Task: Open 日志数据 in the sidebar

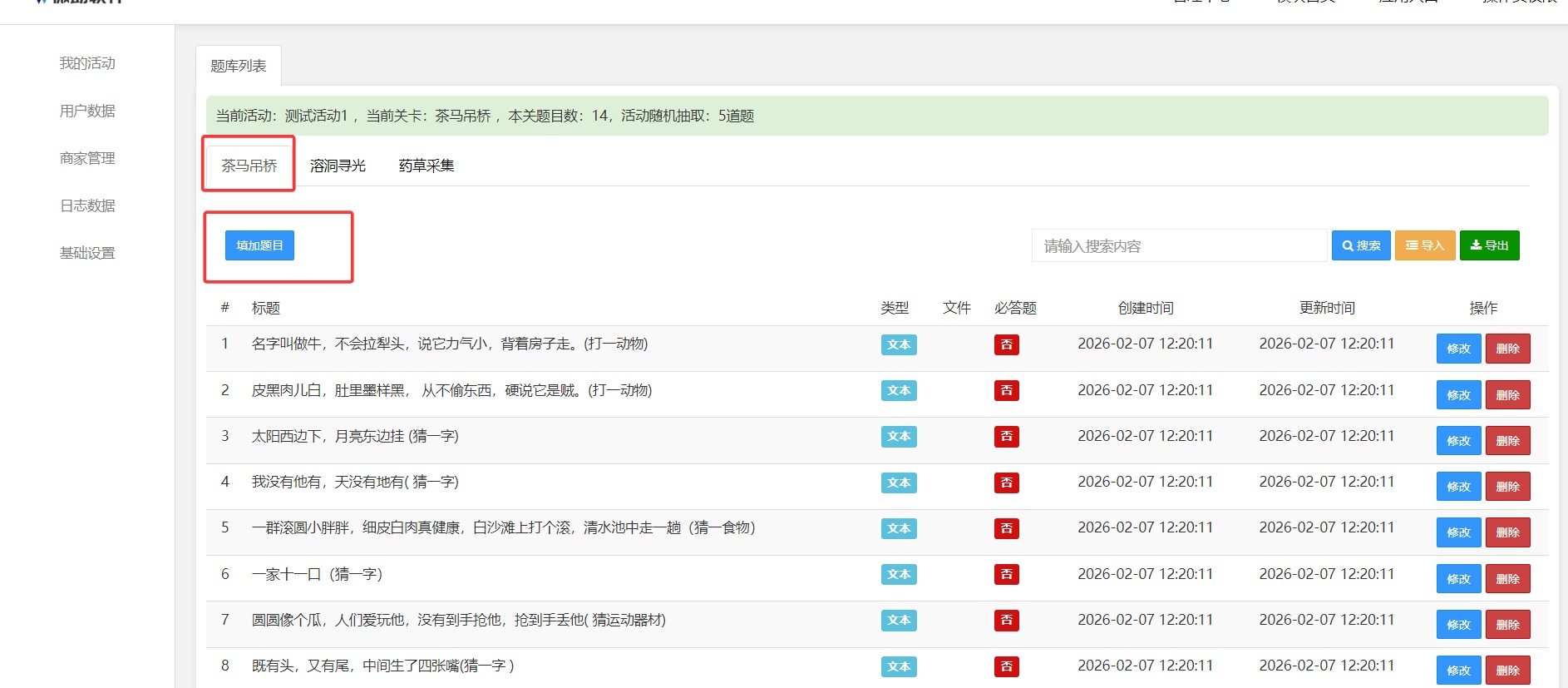Action: 87,205
